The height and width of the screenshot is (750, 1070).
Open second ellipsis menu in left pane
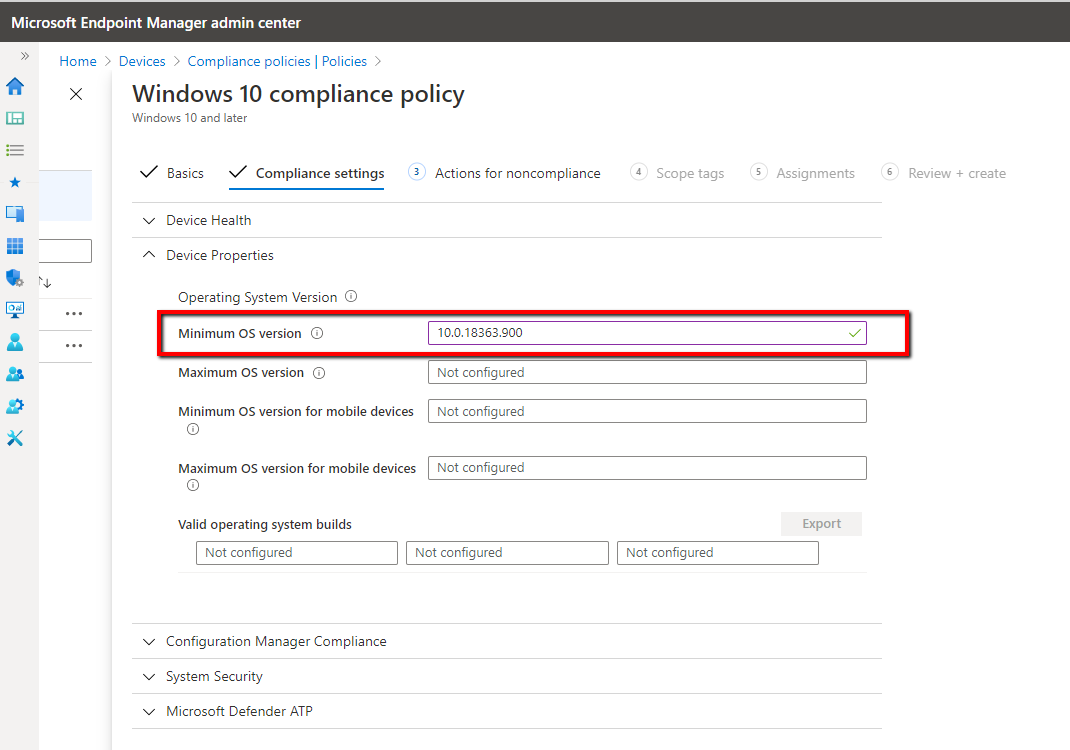coord(74,346)
